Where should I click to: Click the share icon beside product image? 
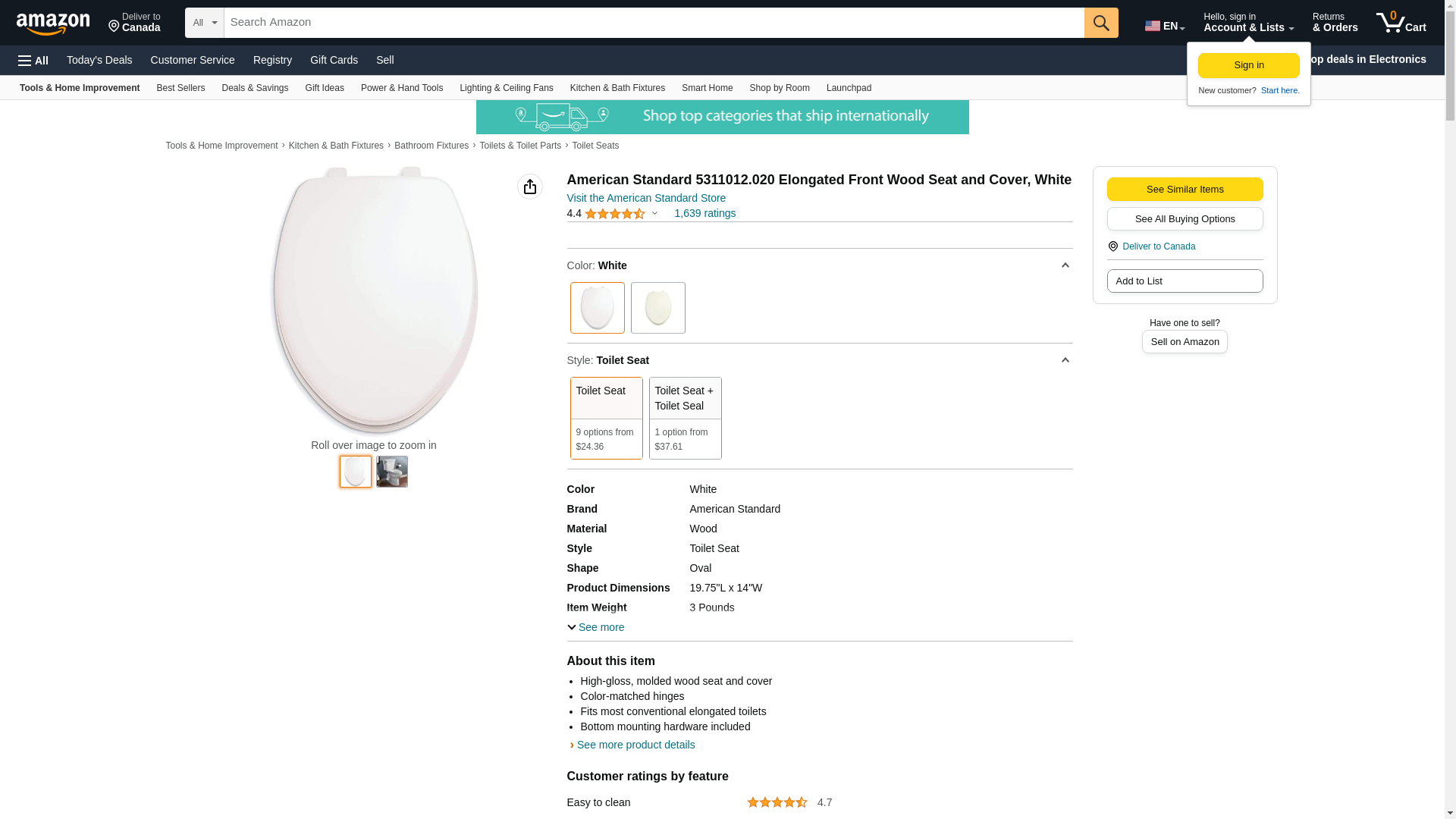coord(529,187)
